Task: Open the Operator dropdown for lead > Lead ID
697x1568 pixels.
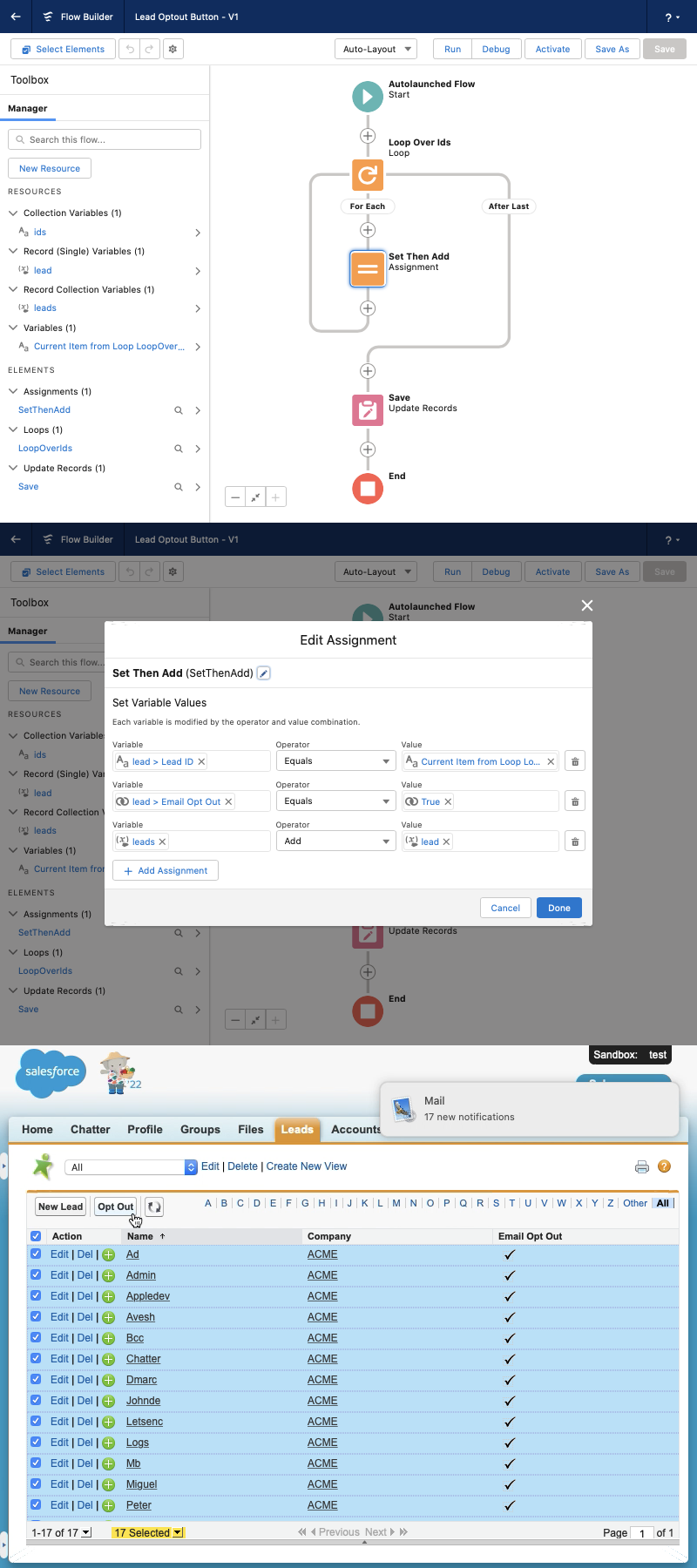Action: click(336, 761)
